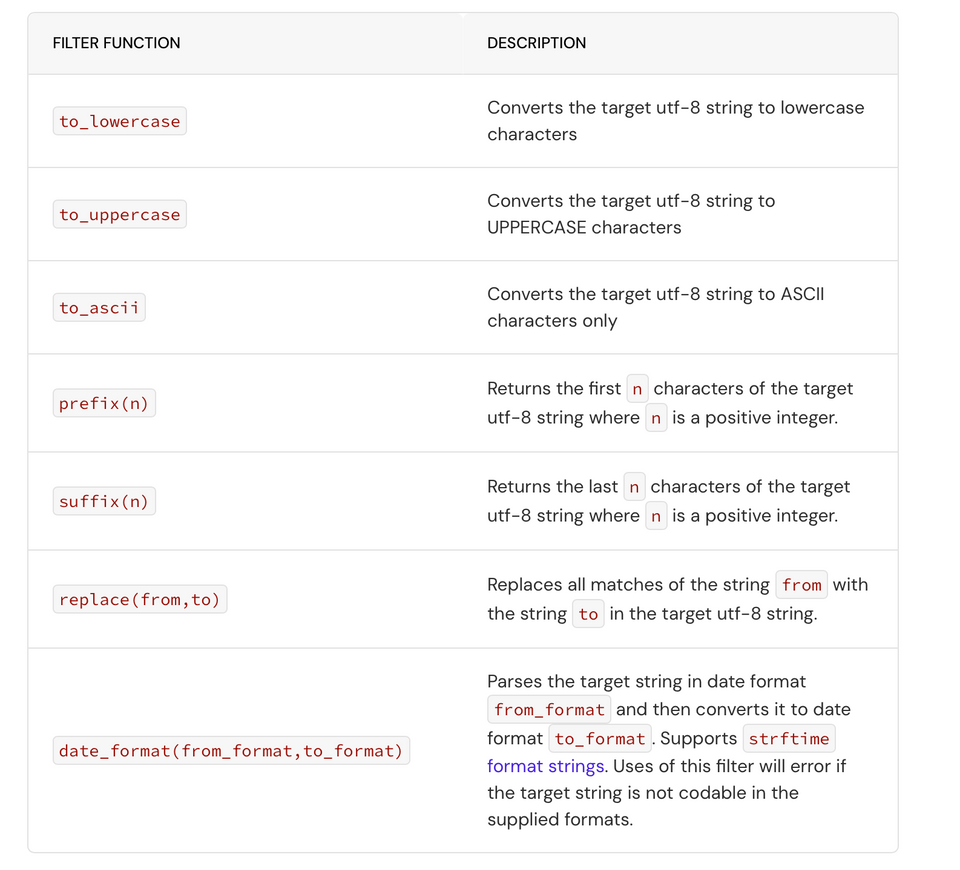Screen dimensions: 960x870
Task: Click the date_format(from_format,to_format) code label
Action: [x=231, y=751]
